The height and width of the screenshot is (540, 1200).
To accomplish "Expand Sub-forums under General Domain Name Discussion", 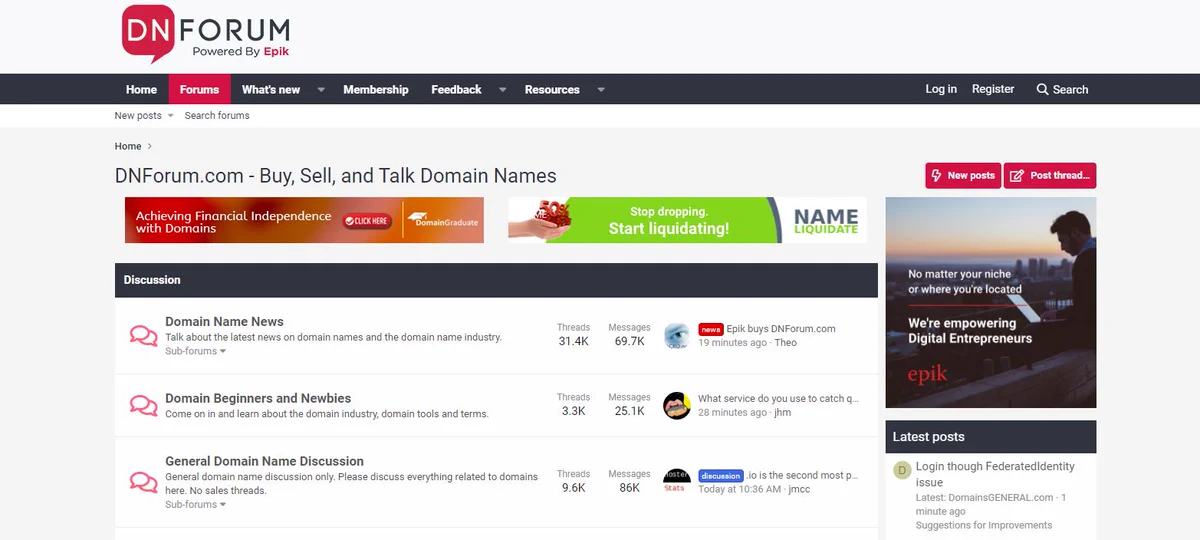I will point(195,504).
